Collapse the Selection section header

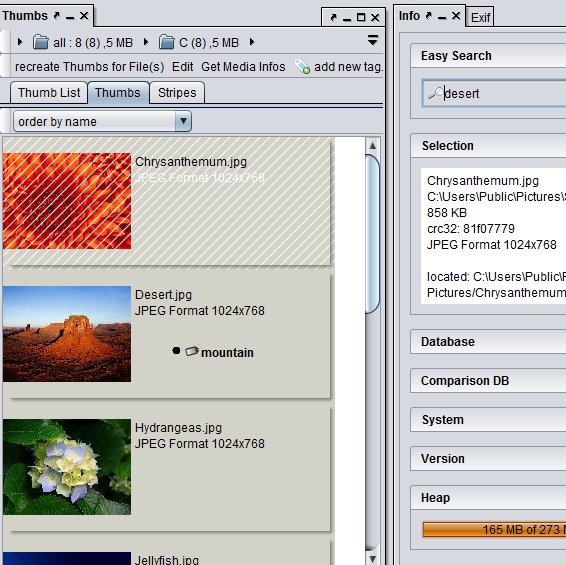[x=488, y=145]
